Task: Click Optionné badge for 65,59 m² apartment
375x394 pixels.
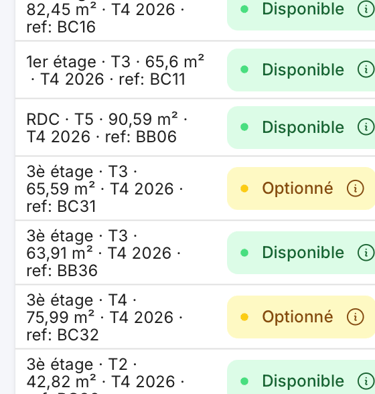Action: pos(301,188)
